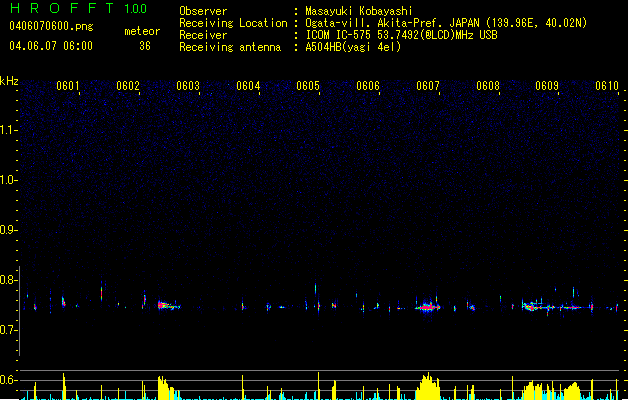
Task: Click the meteor count 36
Action: pyautogui.click(x=145, y=46)
